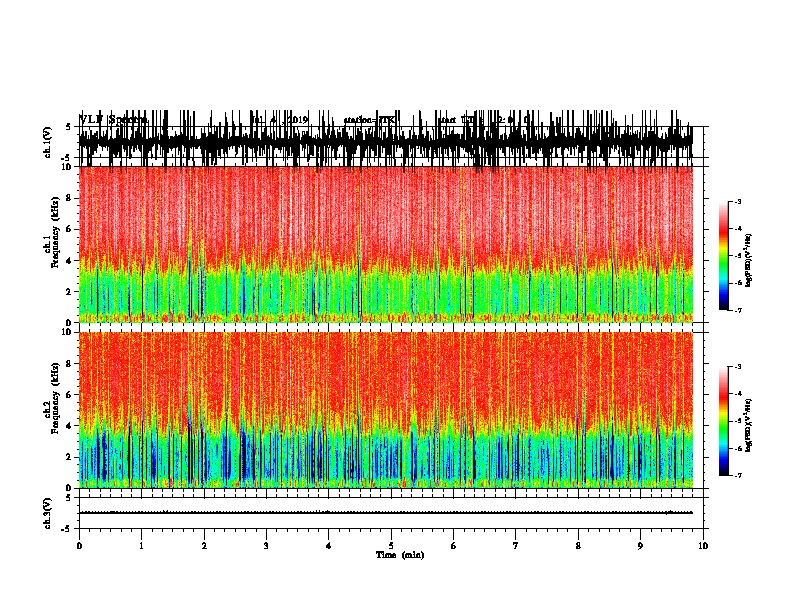The image size is (792, 612).
Task: Click the '-7' label on ch.2 color scale
Action: (738, 475)
